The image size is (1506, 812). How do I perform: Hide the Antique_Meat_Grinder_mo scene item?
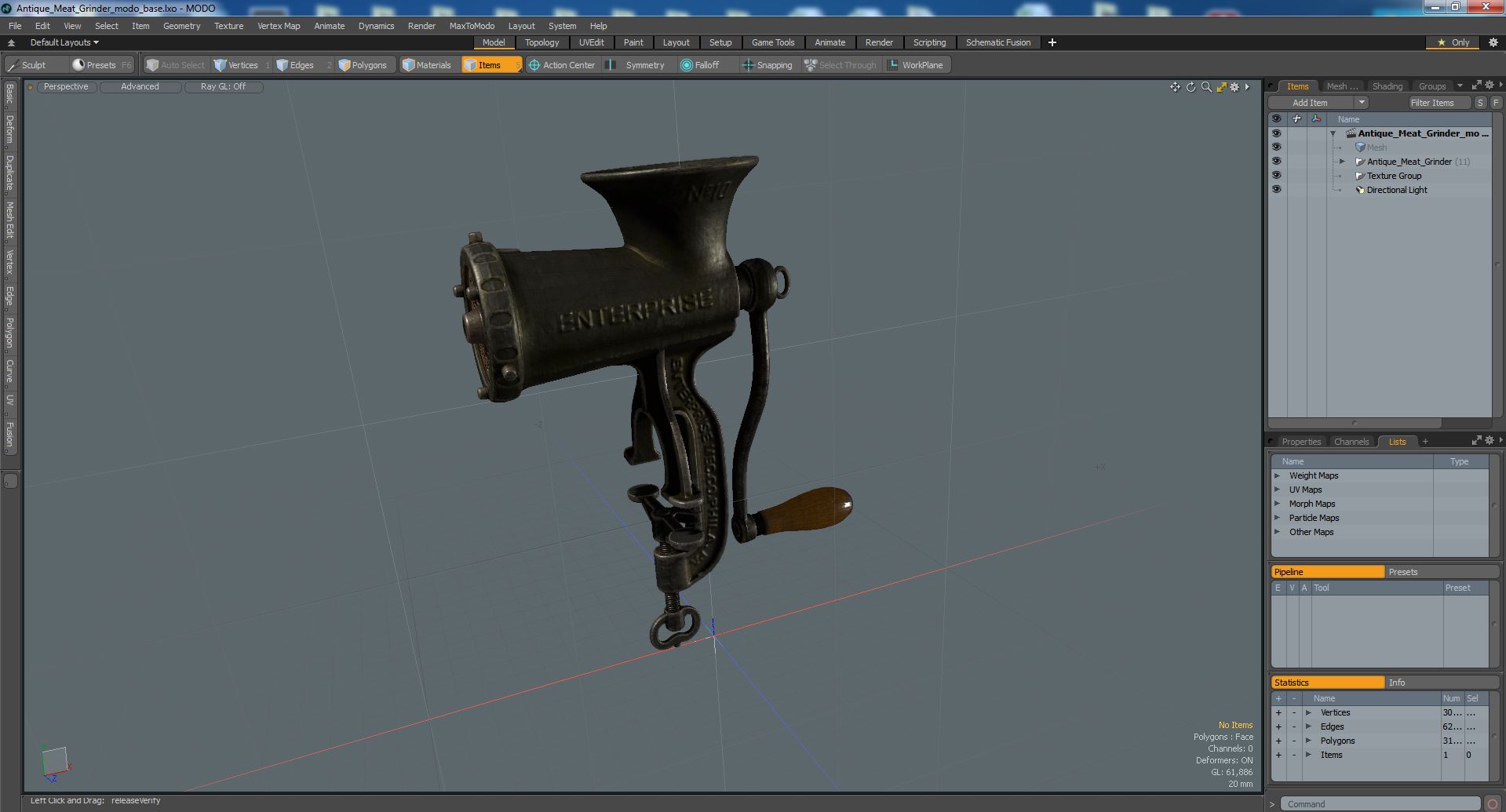point(1276,133)
